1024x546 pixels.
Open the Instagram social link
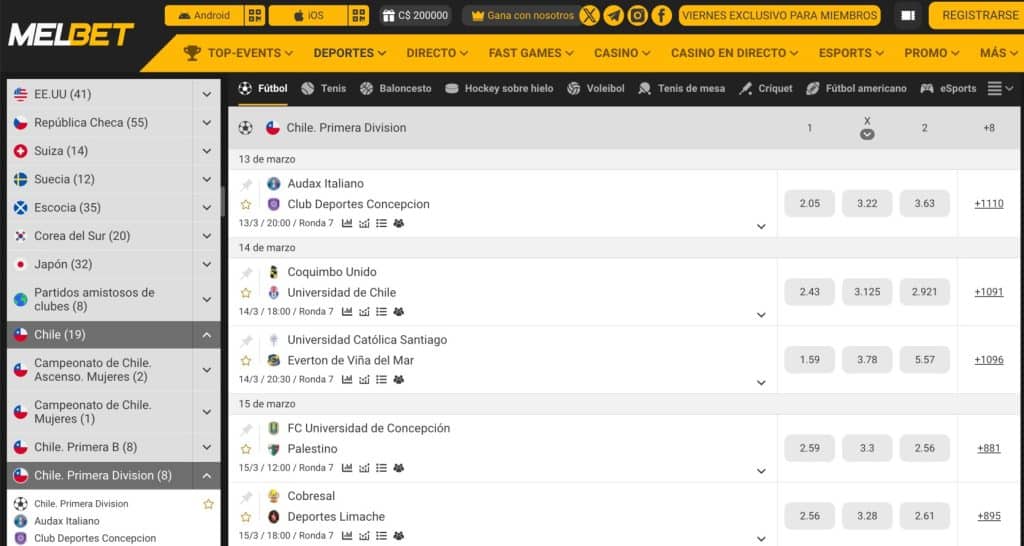(x=638, y=15)
